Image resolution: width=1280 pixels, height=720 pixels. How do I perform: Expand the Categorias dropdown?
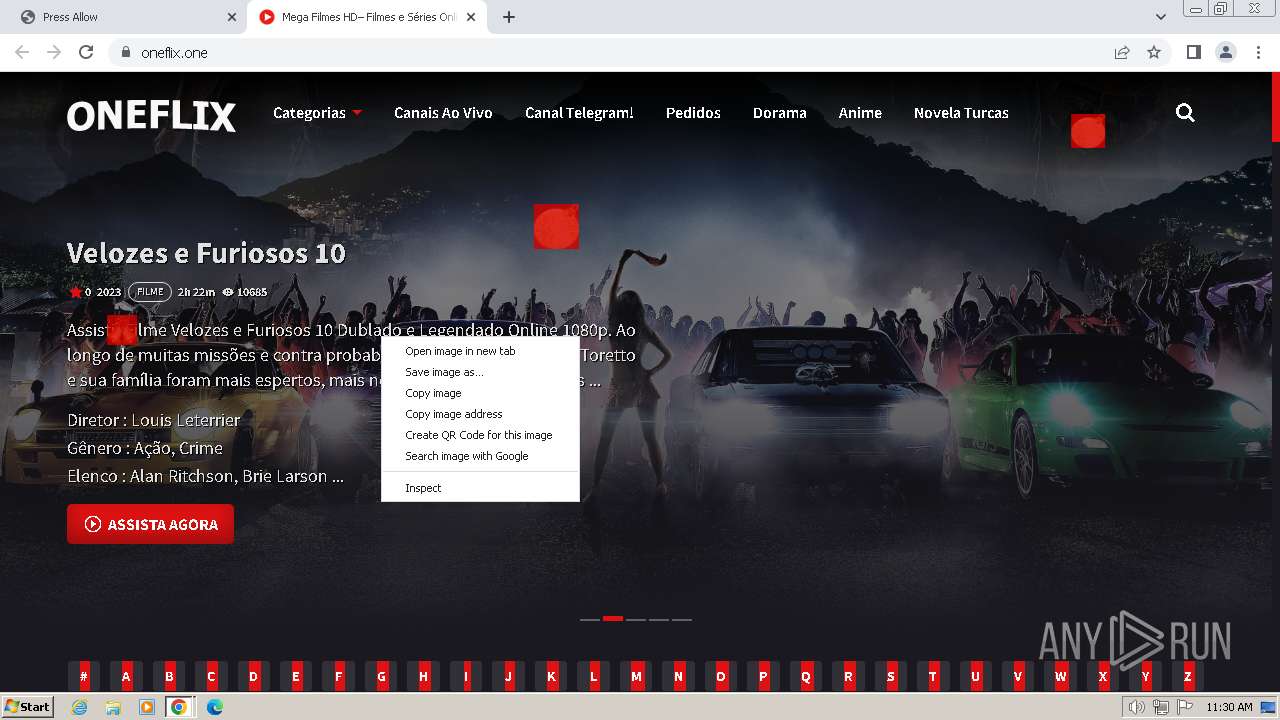317,113
